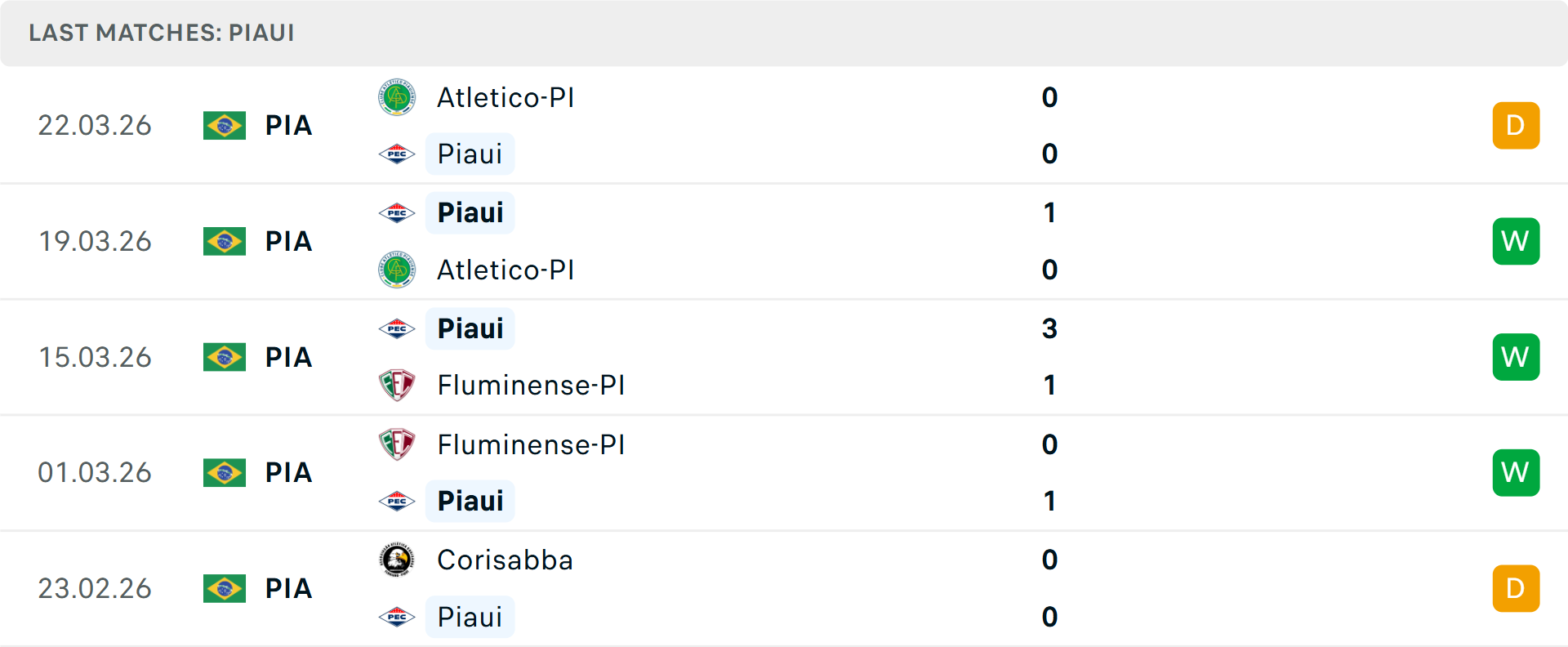Select bold Piaui name in 01.03.26 match

470,501
